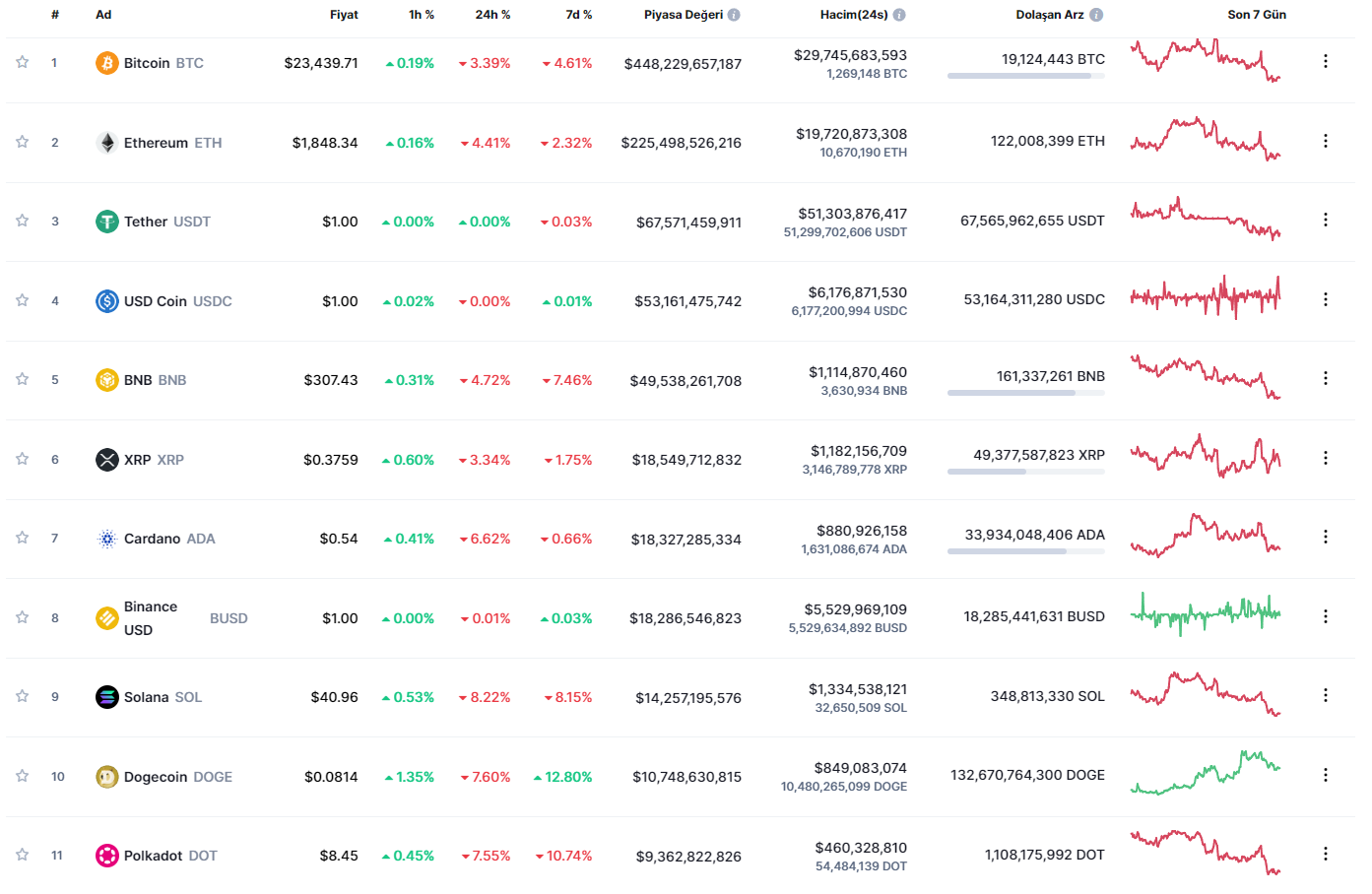Viewport: 1372px width, 894px height.
Task: Click the Solana logo icon
Action: coord(106,697)
